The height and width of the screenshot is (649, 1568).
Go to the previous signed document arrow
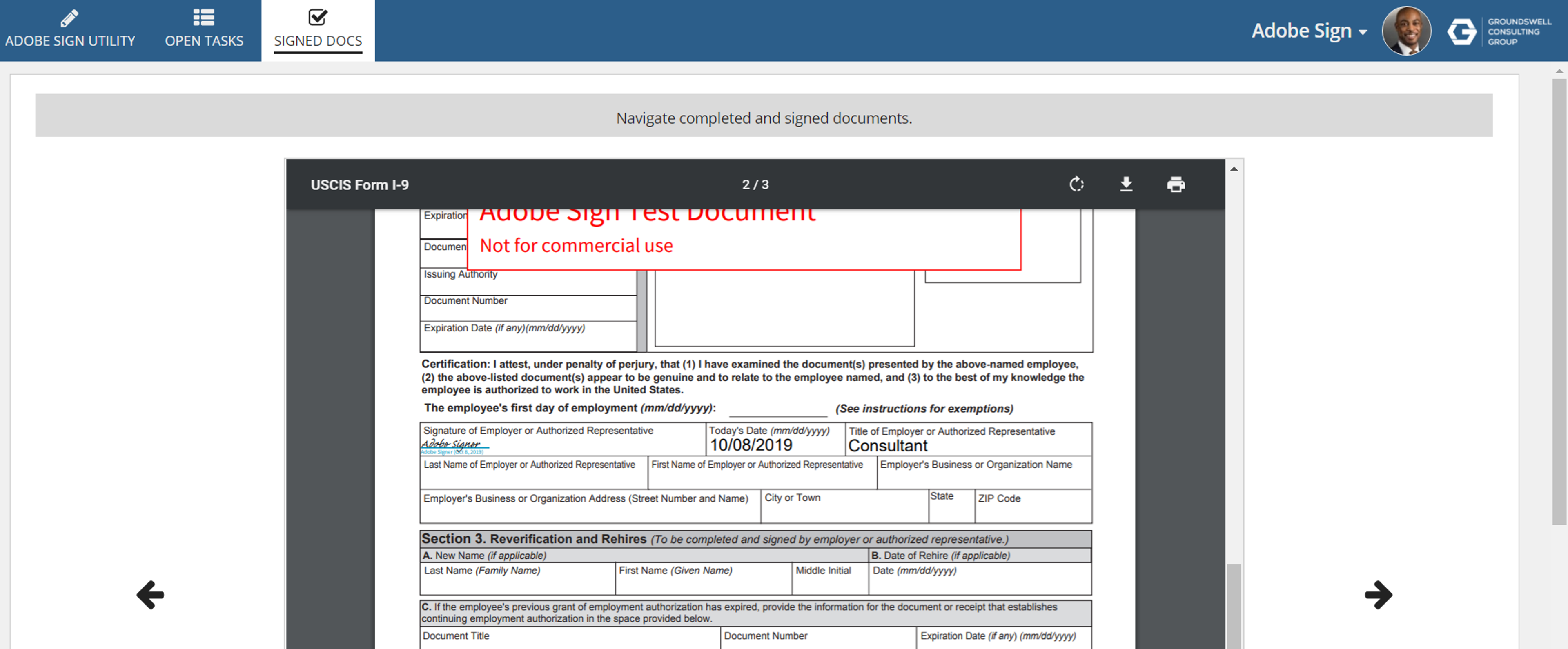pyautogui.click(x=150, y=594)
